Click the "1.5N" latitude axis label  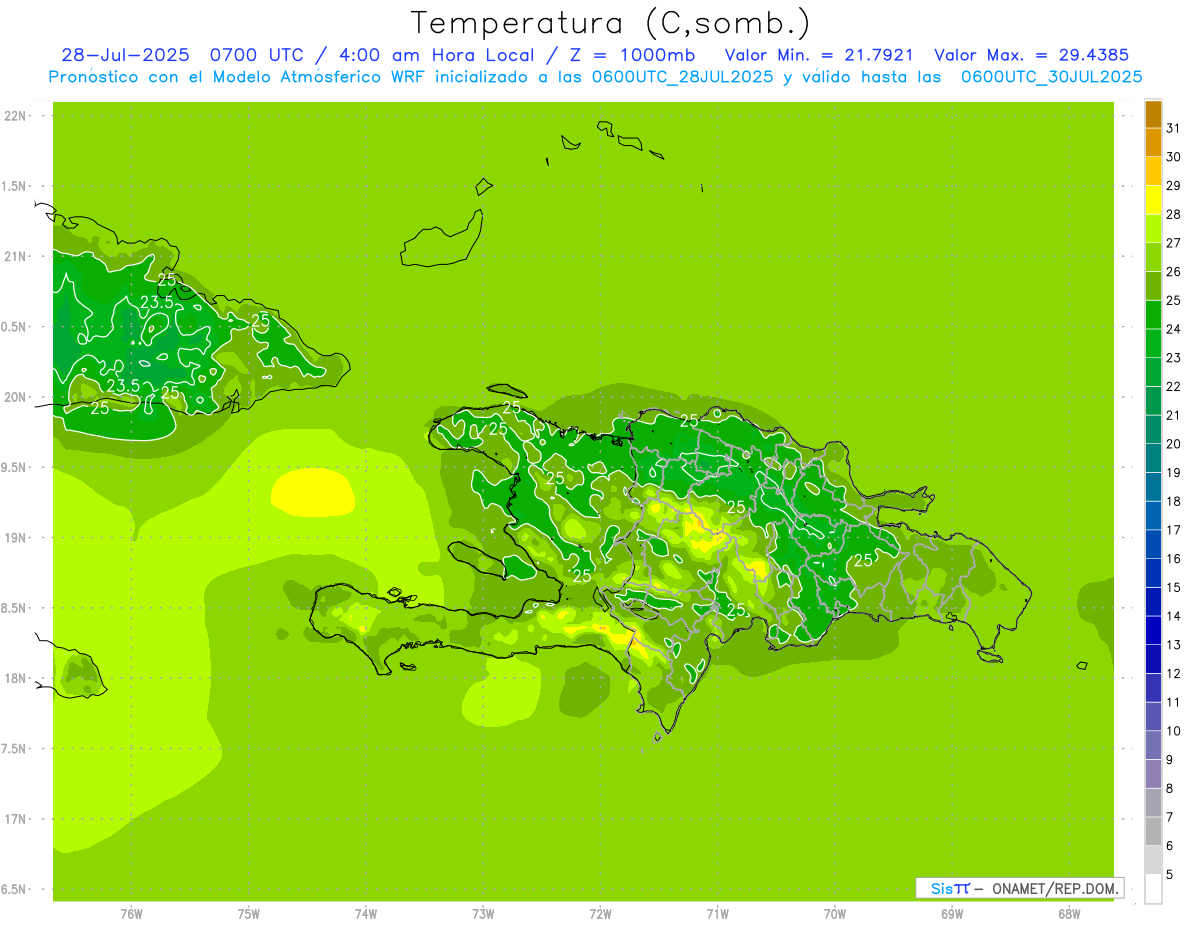15,186
